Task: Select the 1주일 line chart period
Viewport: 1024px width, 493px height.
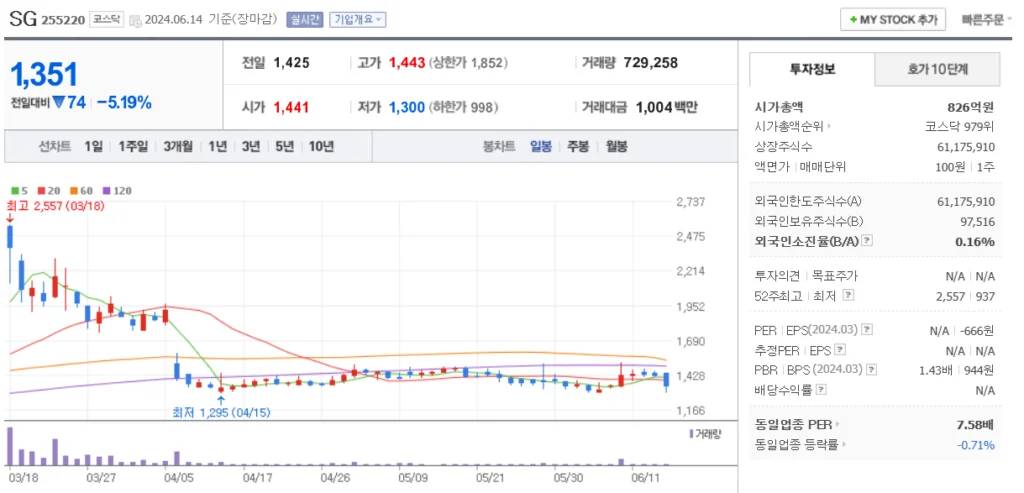Action: 133,146
